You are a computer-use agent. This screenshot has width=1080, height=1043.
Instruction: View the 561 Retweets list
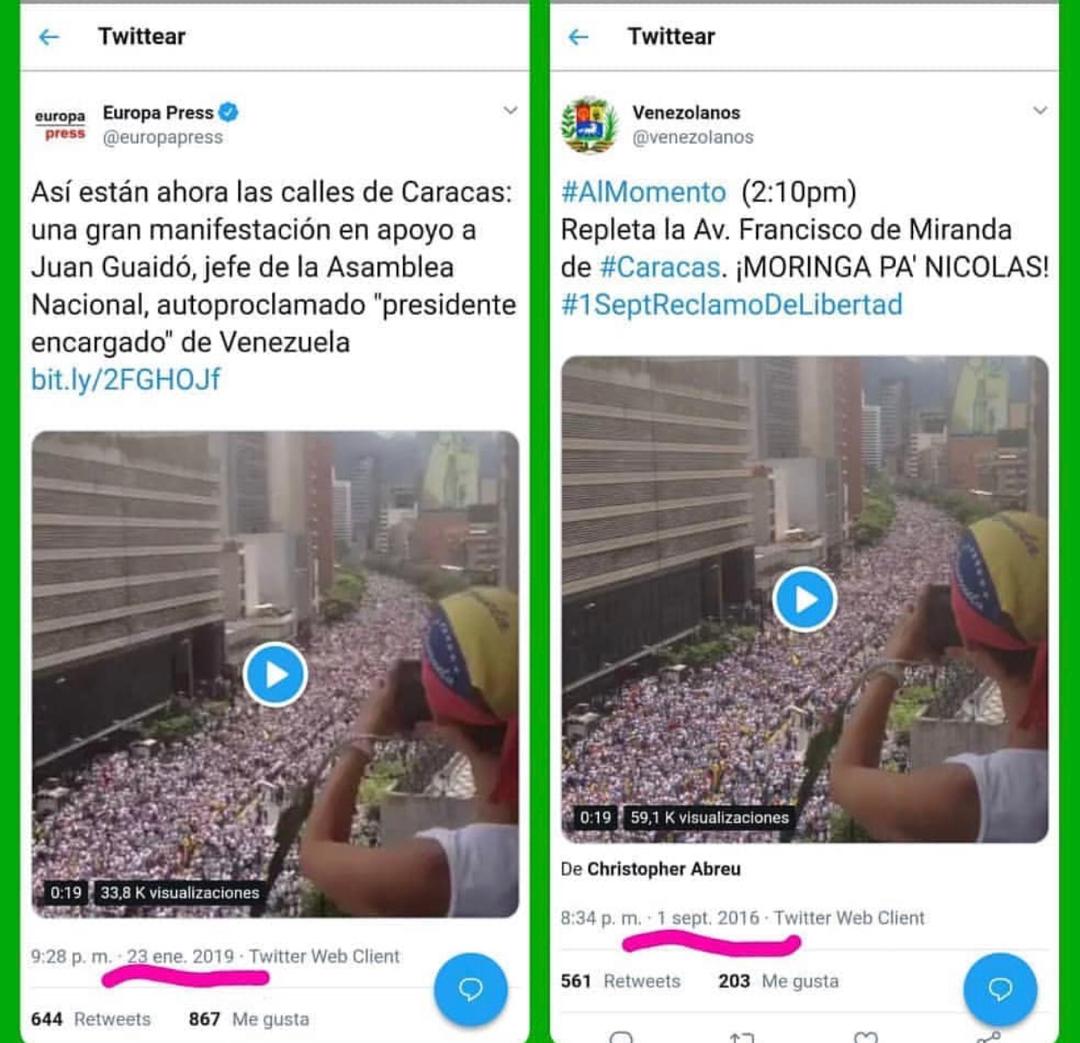click(621, 981)
